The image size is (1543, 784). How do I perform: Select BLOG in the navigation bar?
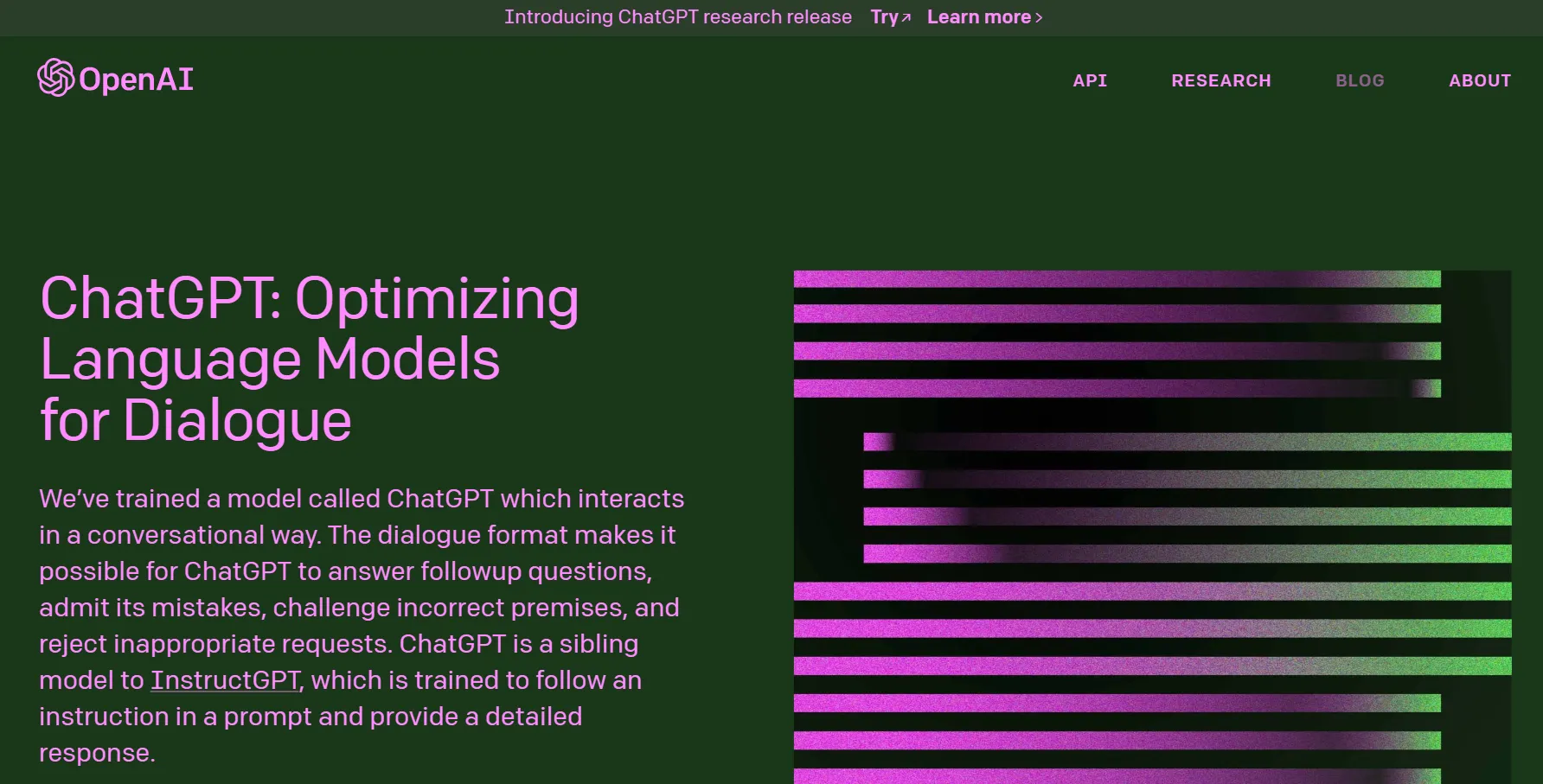tap(1360, 80)
